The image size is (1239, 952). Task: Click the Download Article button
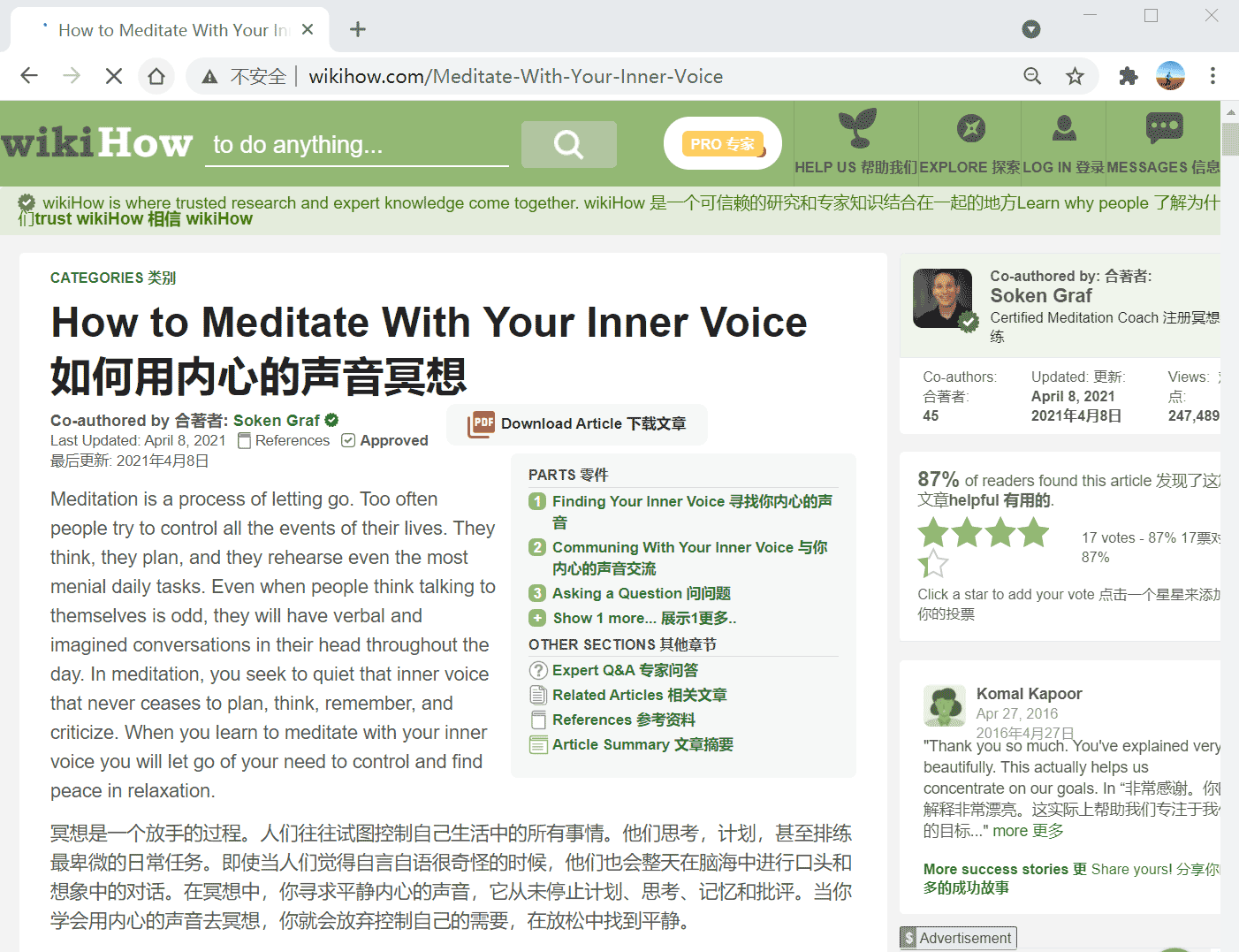pos(577,424)
